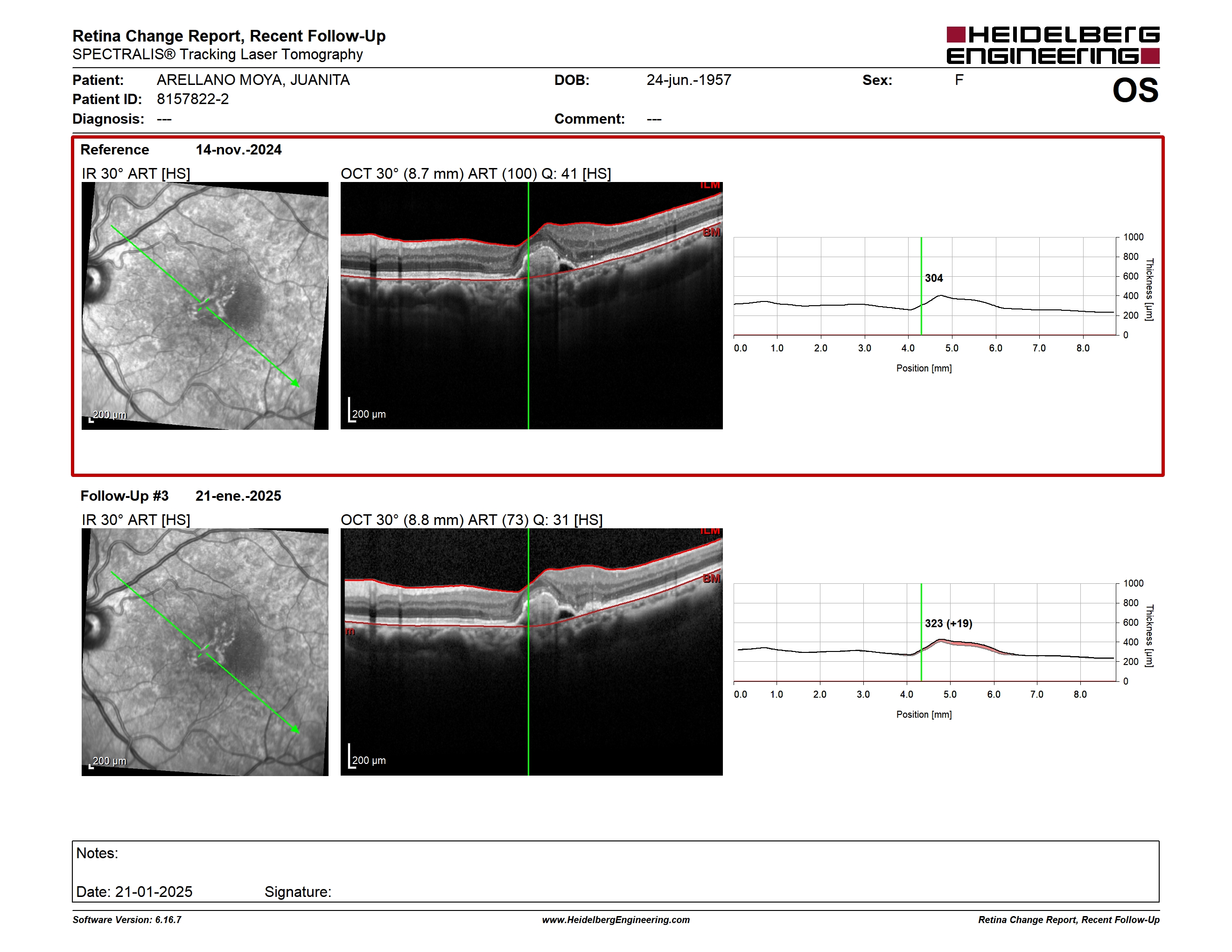Click the footer text Retina Change Report, Recent Follow-Up
1232x952 pixels.
tap(1069, 920)
